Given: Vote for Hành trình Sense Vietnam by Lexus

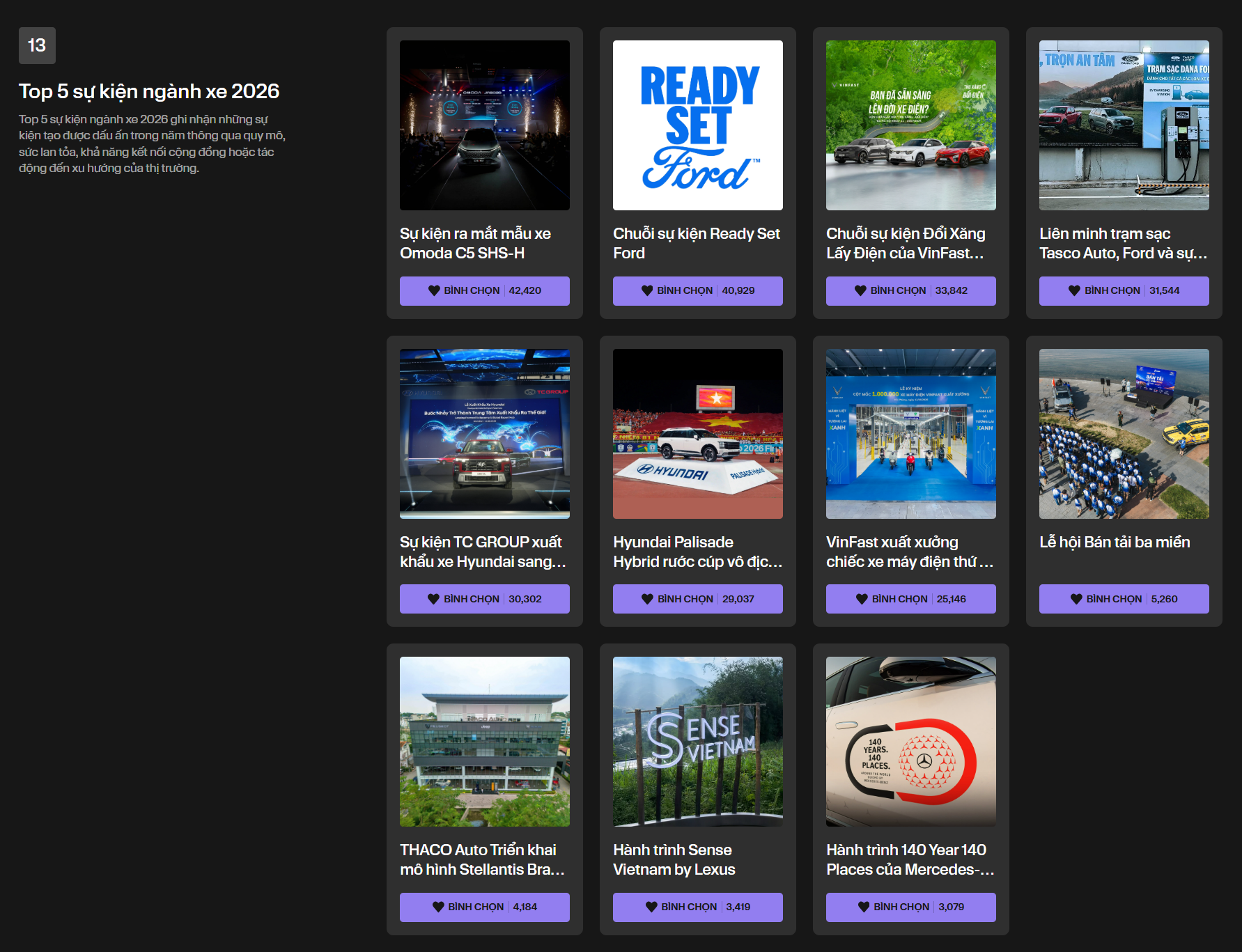Looking at the screenshot, I should 698,907.
